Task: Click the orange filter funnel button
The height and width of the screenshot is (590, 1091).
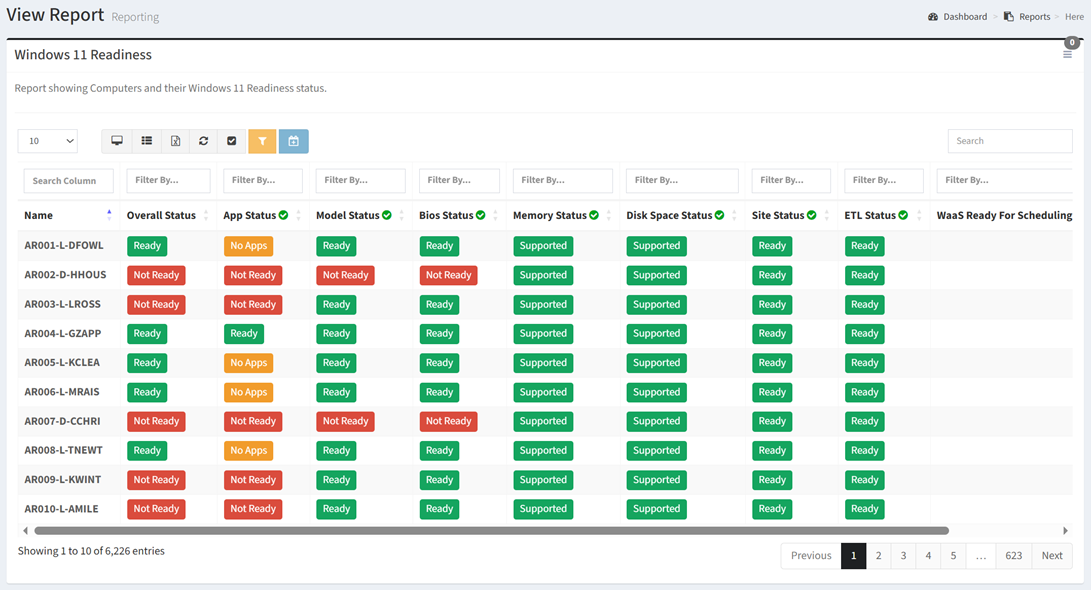Action: tap(262, 141)
